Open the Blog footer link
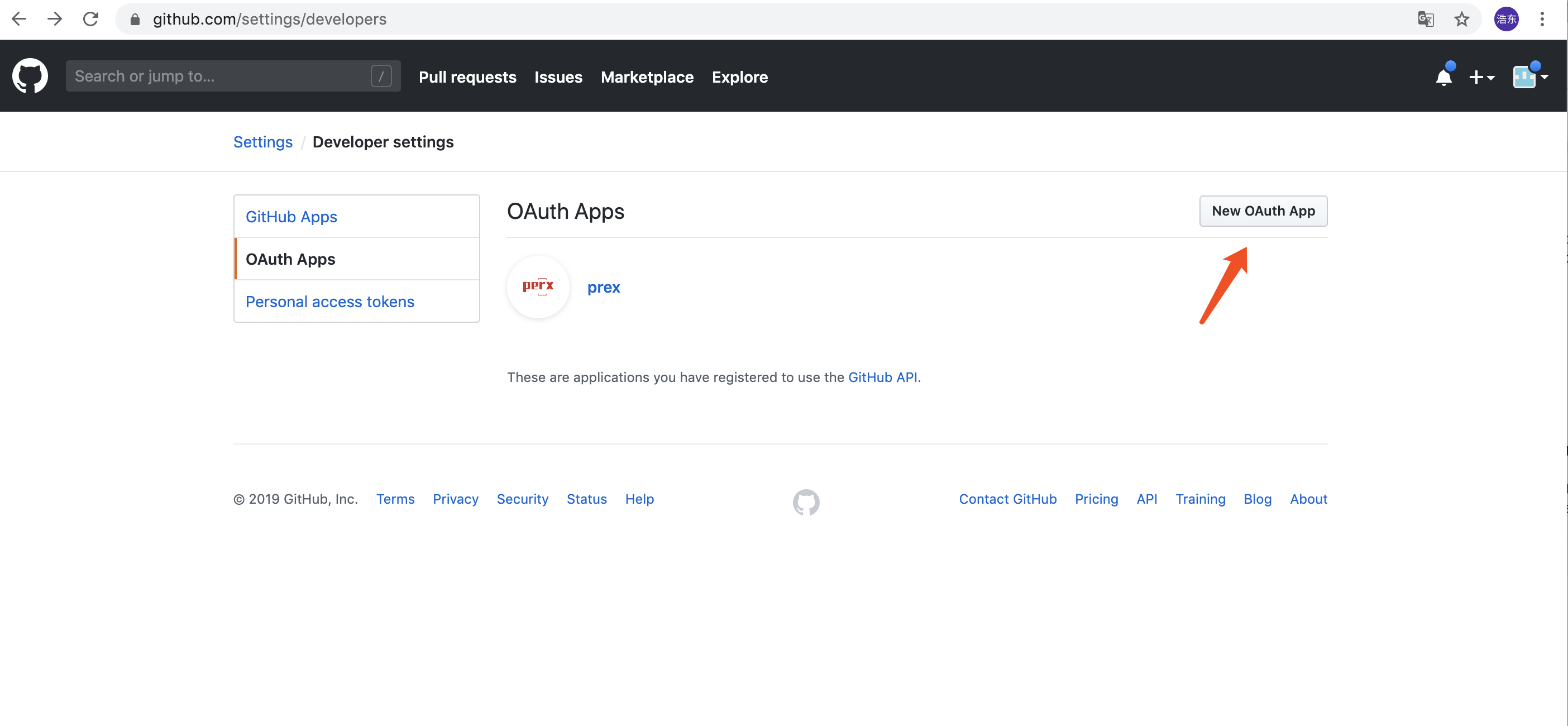 pos(1258,499)
